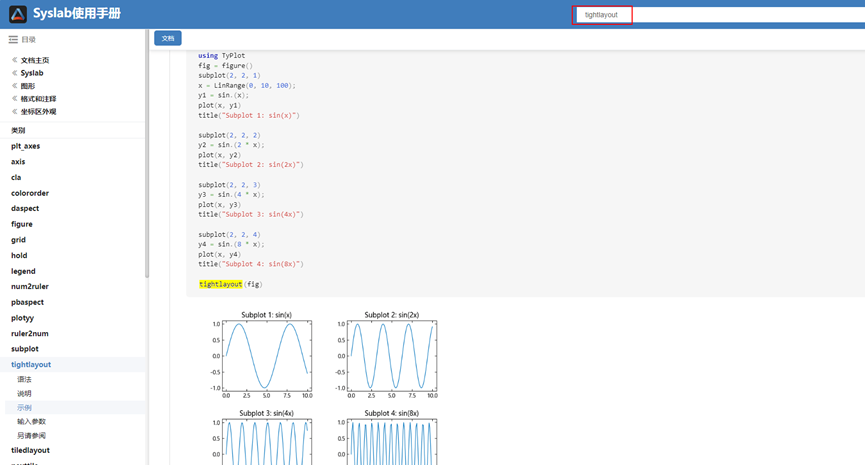Click the title("Subplot 4: sin(8x)") code line
Image resolution: width=865 pixels, height=465 pixels.
click(x=251, y=264)
